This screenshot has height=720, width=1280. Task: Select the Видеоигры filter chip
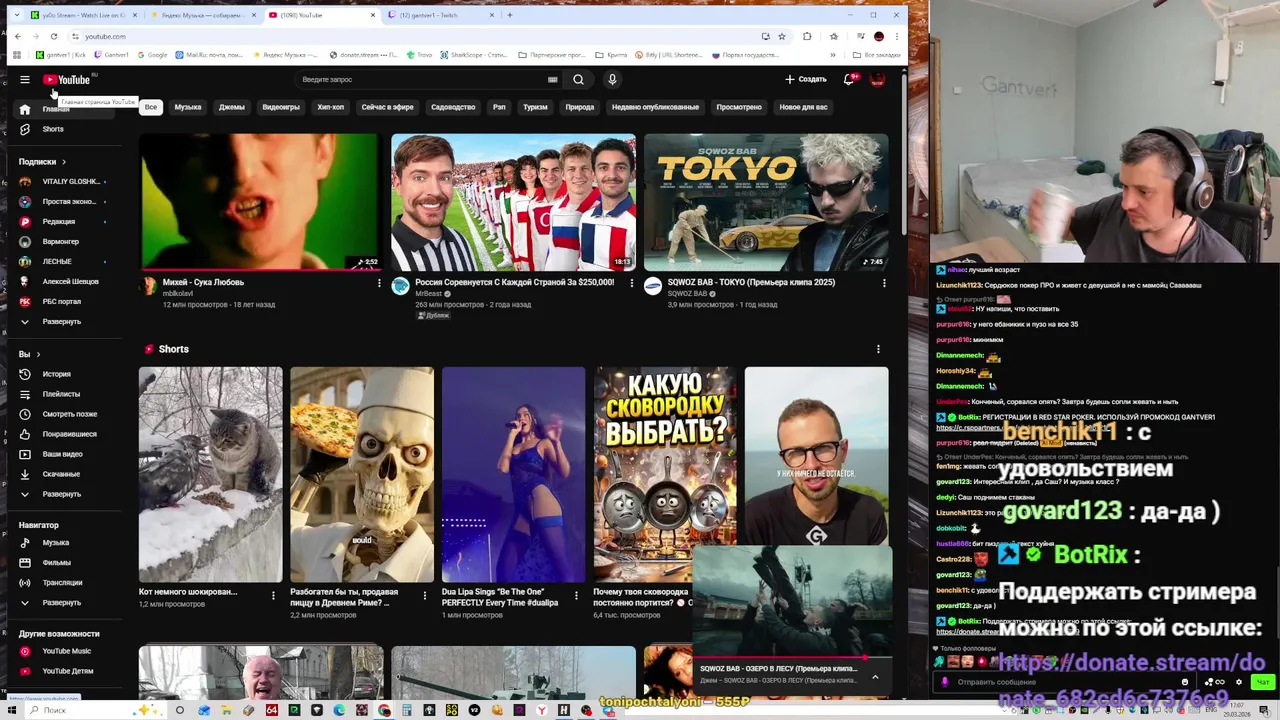pyautogui.click(x=281, y=107)
